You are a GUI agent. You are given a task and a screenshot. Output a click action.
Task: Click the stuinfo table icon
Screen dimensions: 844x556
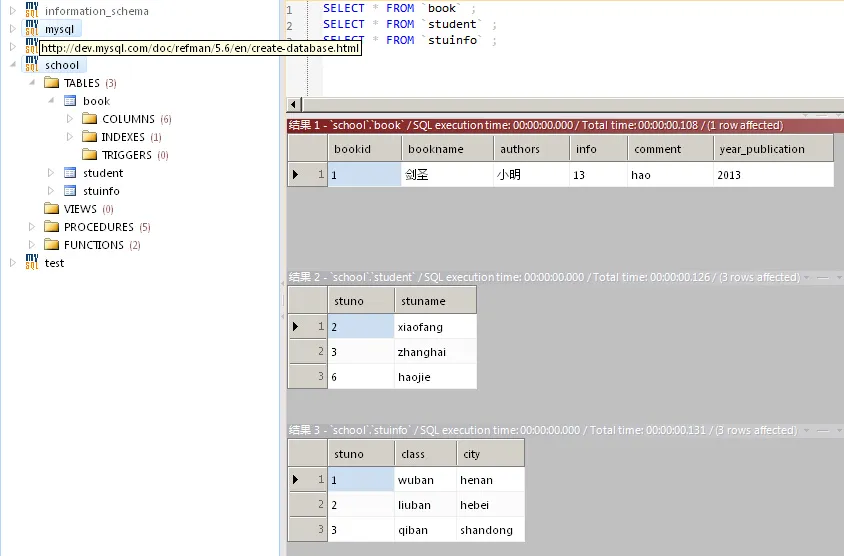[70, 191]
